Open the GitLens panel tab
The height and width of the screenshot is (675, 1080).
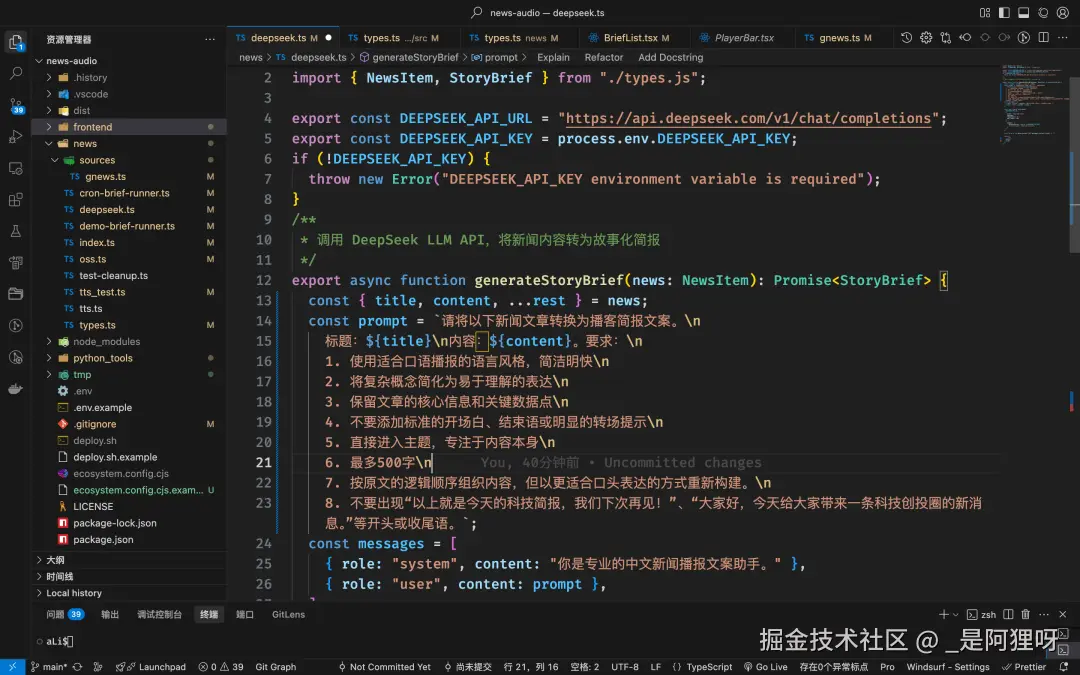point(288,614)
